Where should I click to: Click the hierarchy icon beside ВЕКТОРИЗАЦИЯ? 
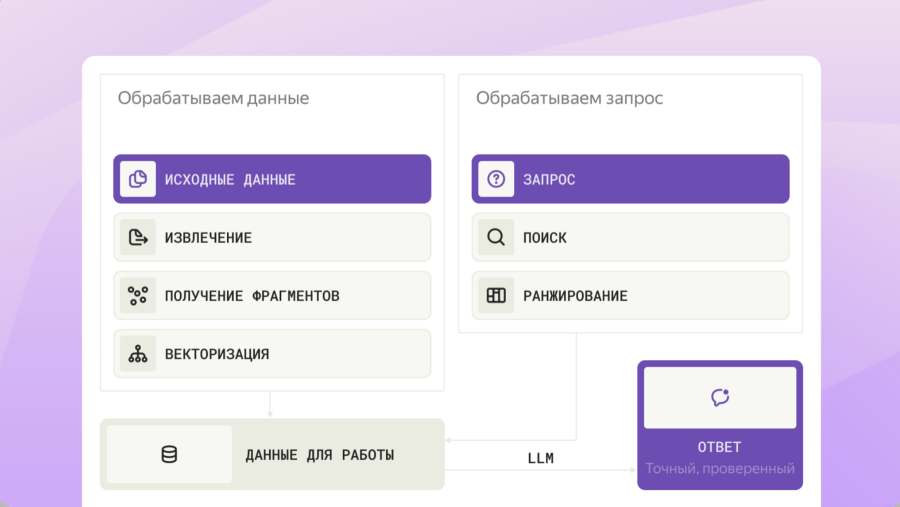pyautogui.click(x=138, y=354)
